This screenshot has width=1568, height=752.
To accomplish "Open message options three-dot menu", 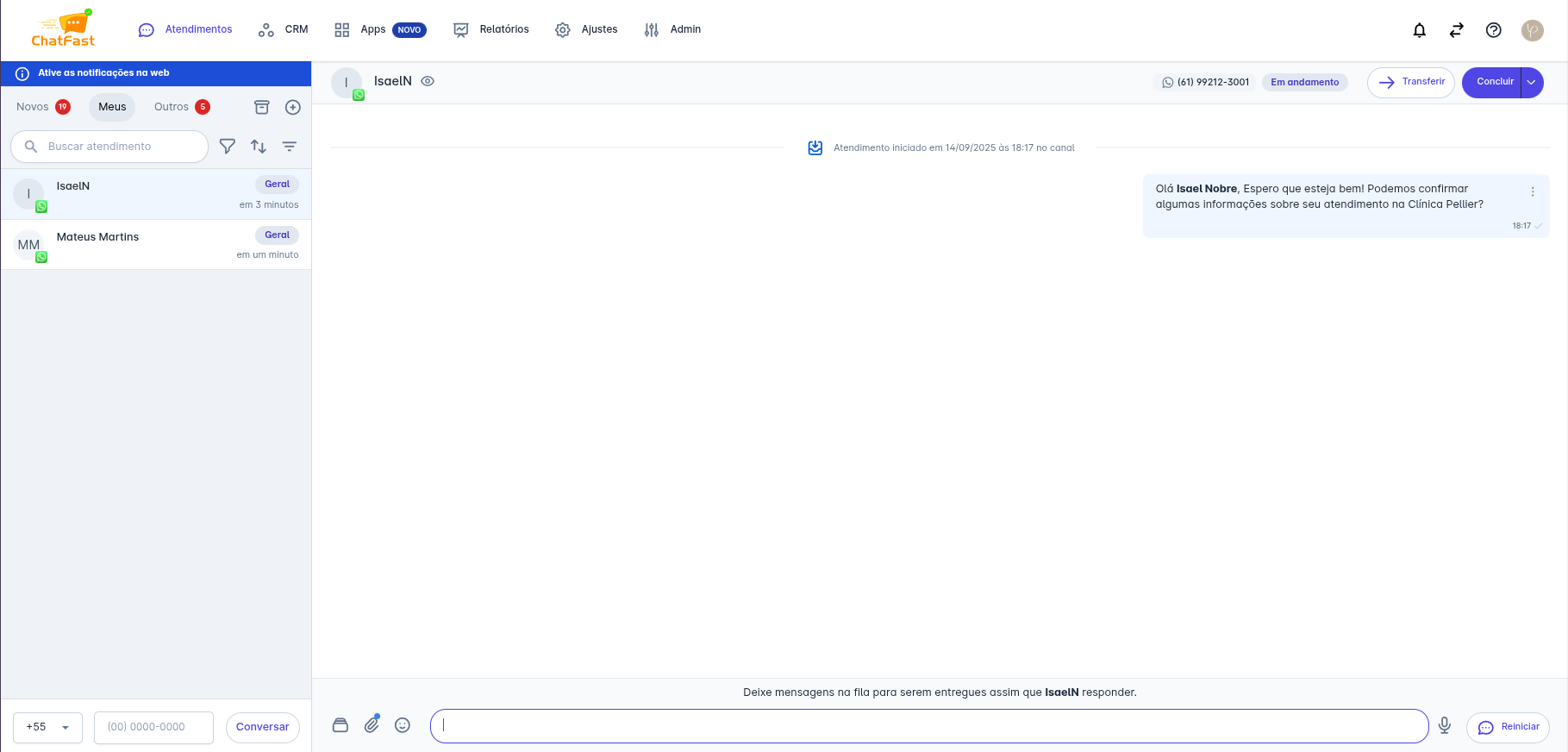I will pos(1533,191).
